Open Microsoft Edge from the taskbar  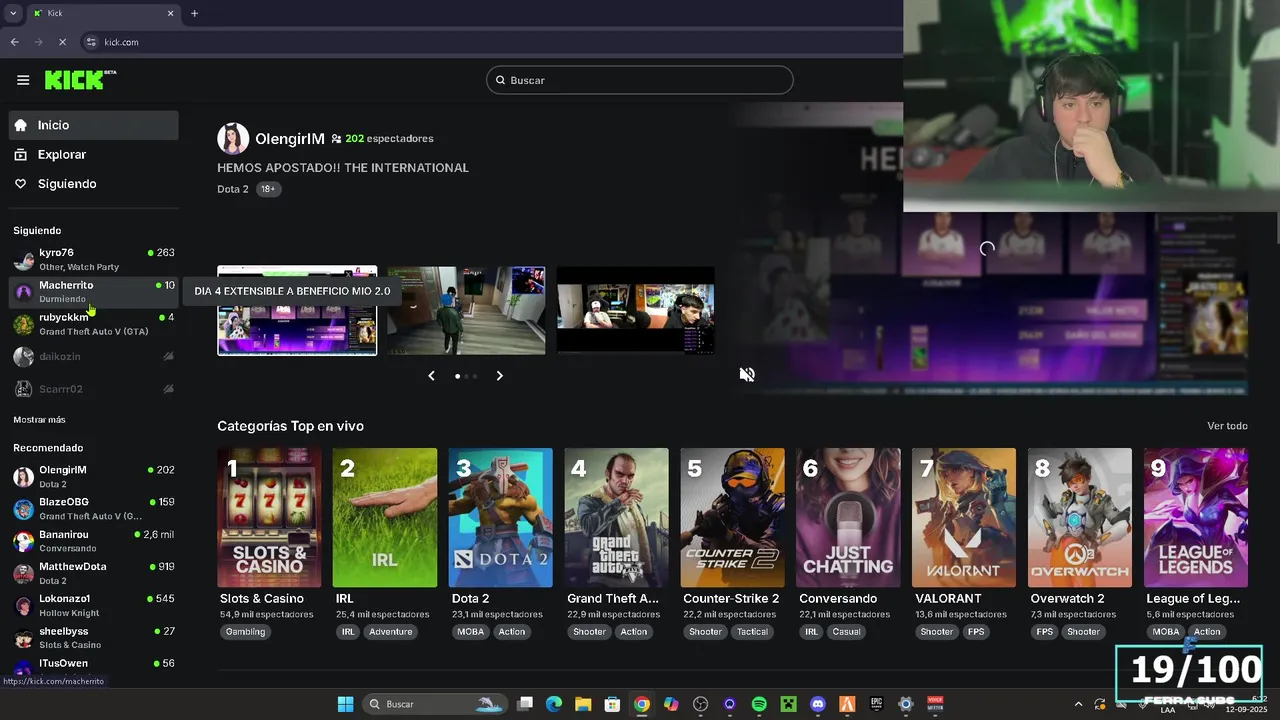554,704
